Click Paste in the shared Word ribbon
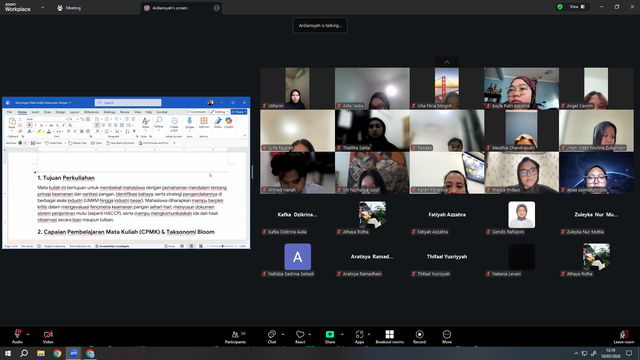 [12, 123]
